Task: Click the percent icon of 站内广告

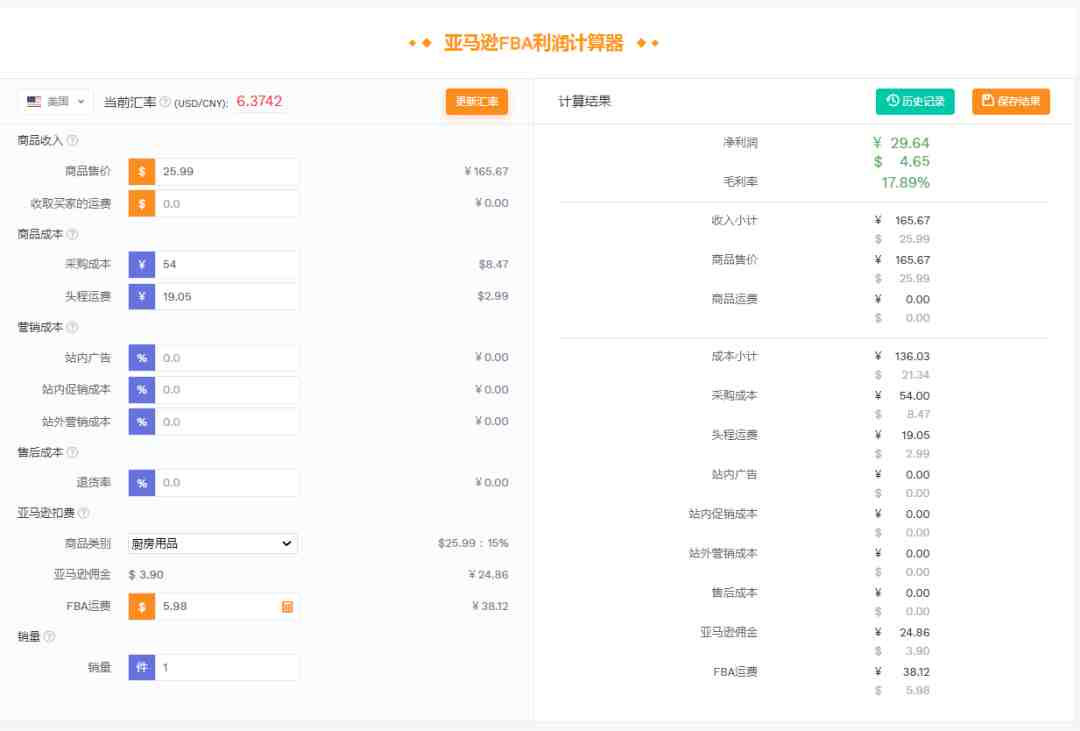Action: [142, 358]
